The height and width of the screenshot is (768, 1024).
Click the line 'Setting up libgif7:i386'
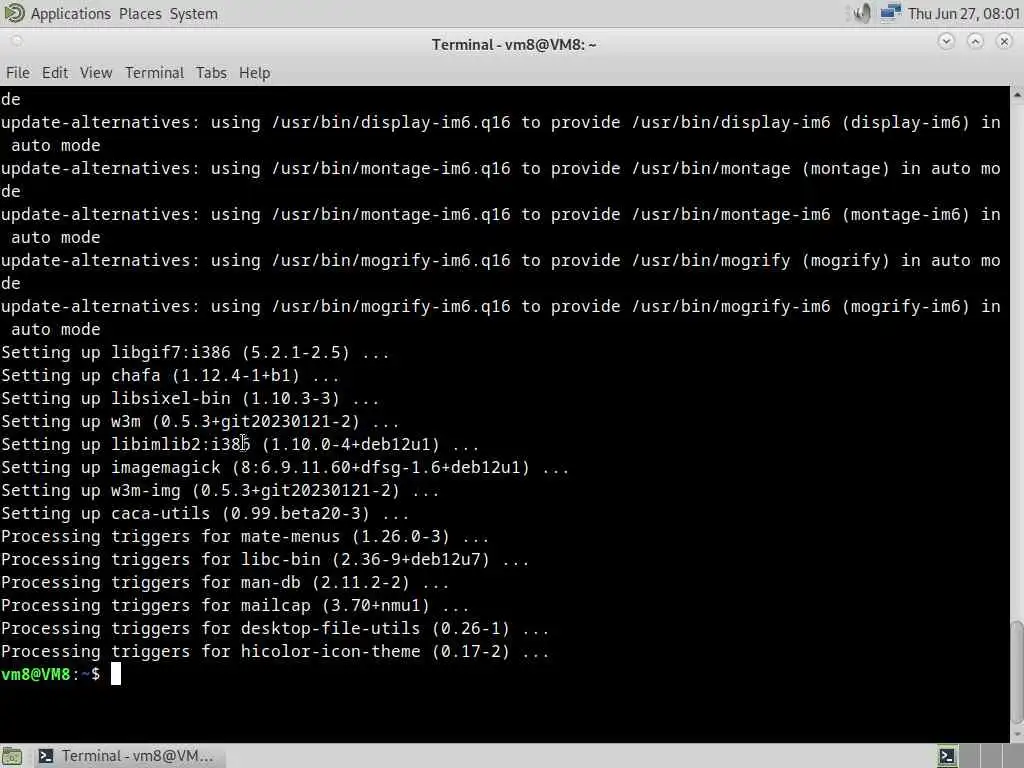click(x=195, y=353)
